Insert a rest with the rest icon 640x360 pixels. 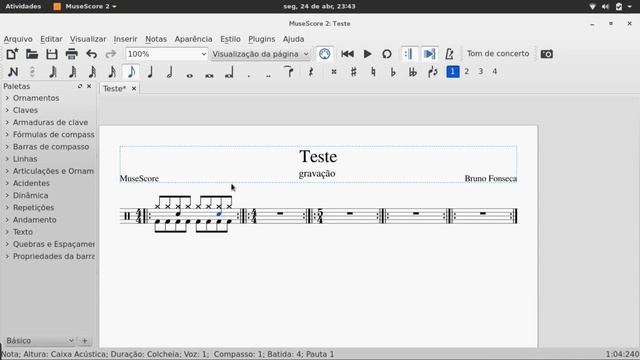[311, 72]
